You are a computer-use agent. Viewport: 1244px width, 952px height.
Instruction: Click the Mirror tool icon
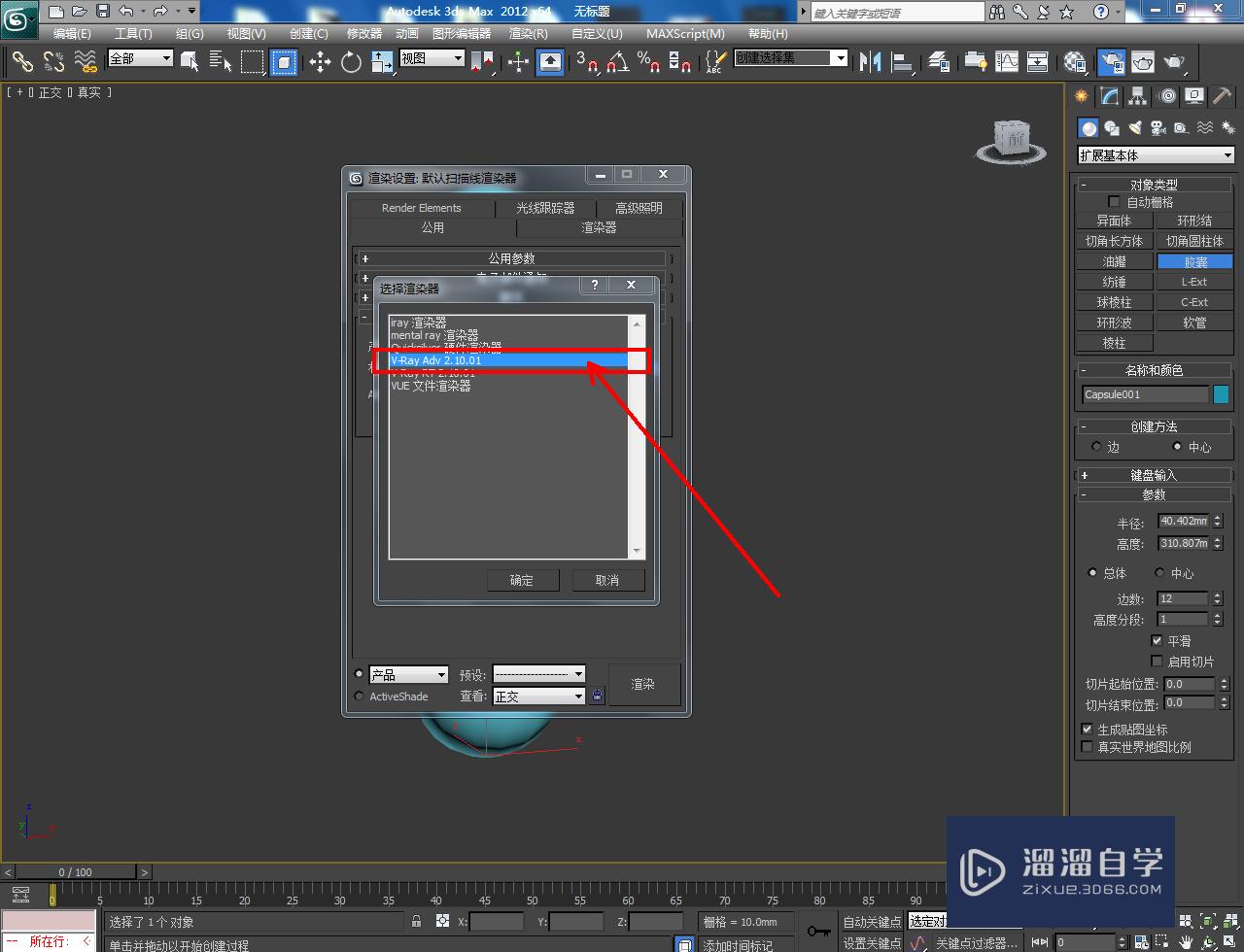[871, 62]
